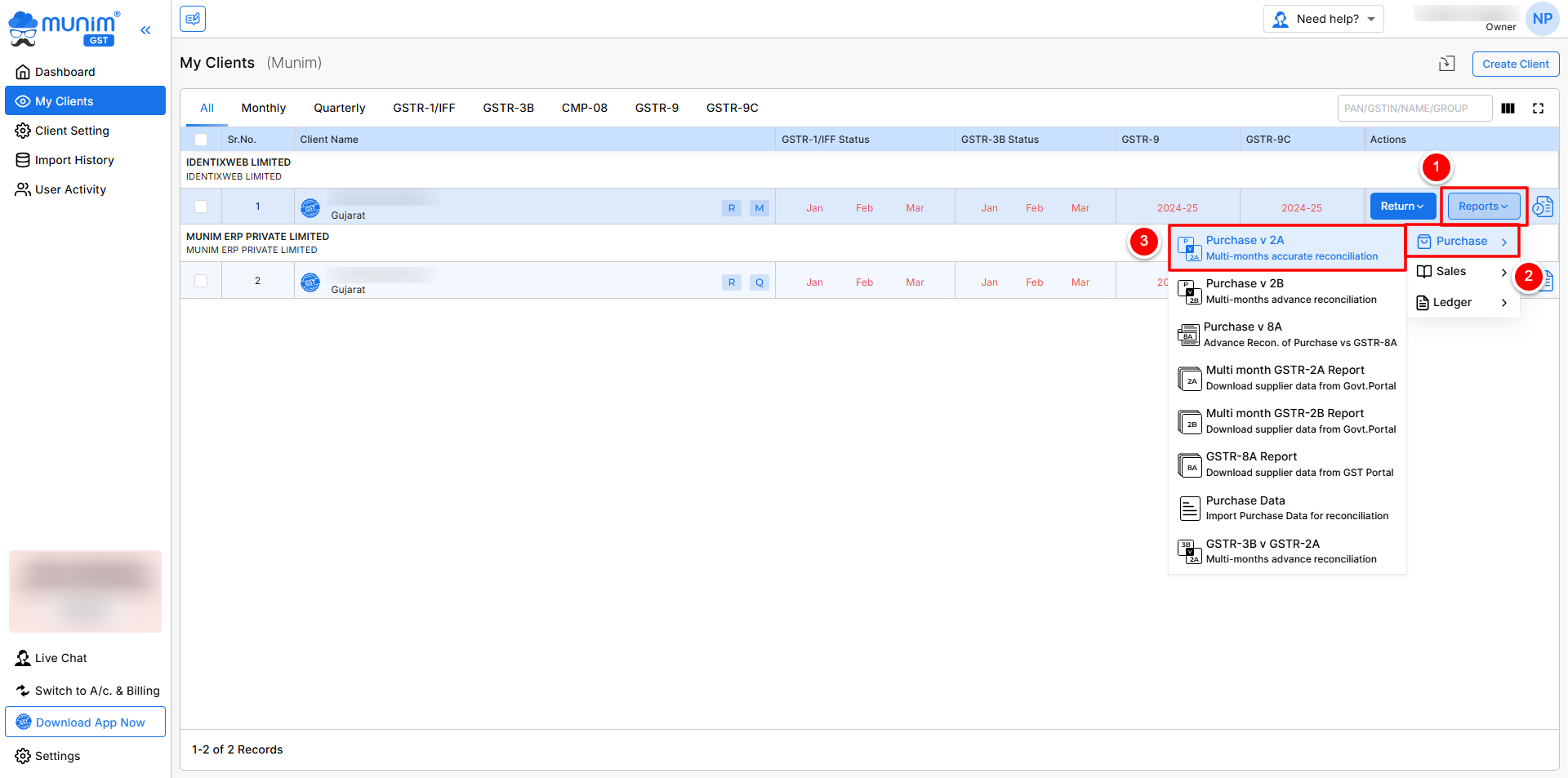1568x778 pixels.
Task: Expand the Sales submenu
Action: (x=1461, y=272)
